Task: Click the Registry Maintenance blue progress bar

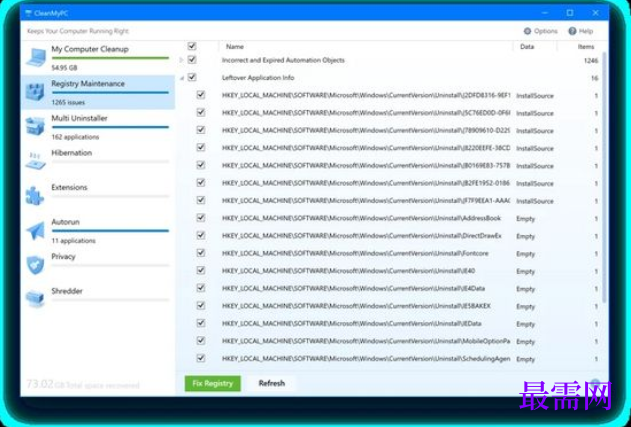Action: [110, 93]
